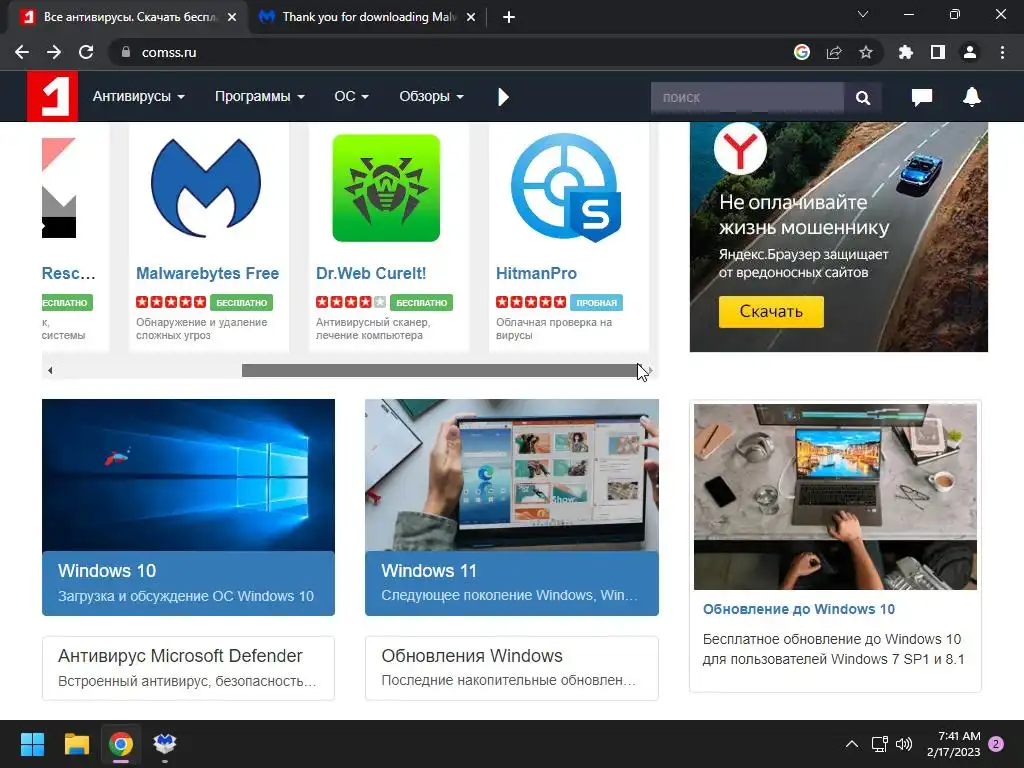Open the Dr.Web CureIt! green bug icon
The height and width of the screenshot is (768, 1024).
[386, 188]
